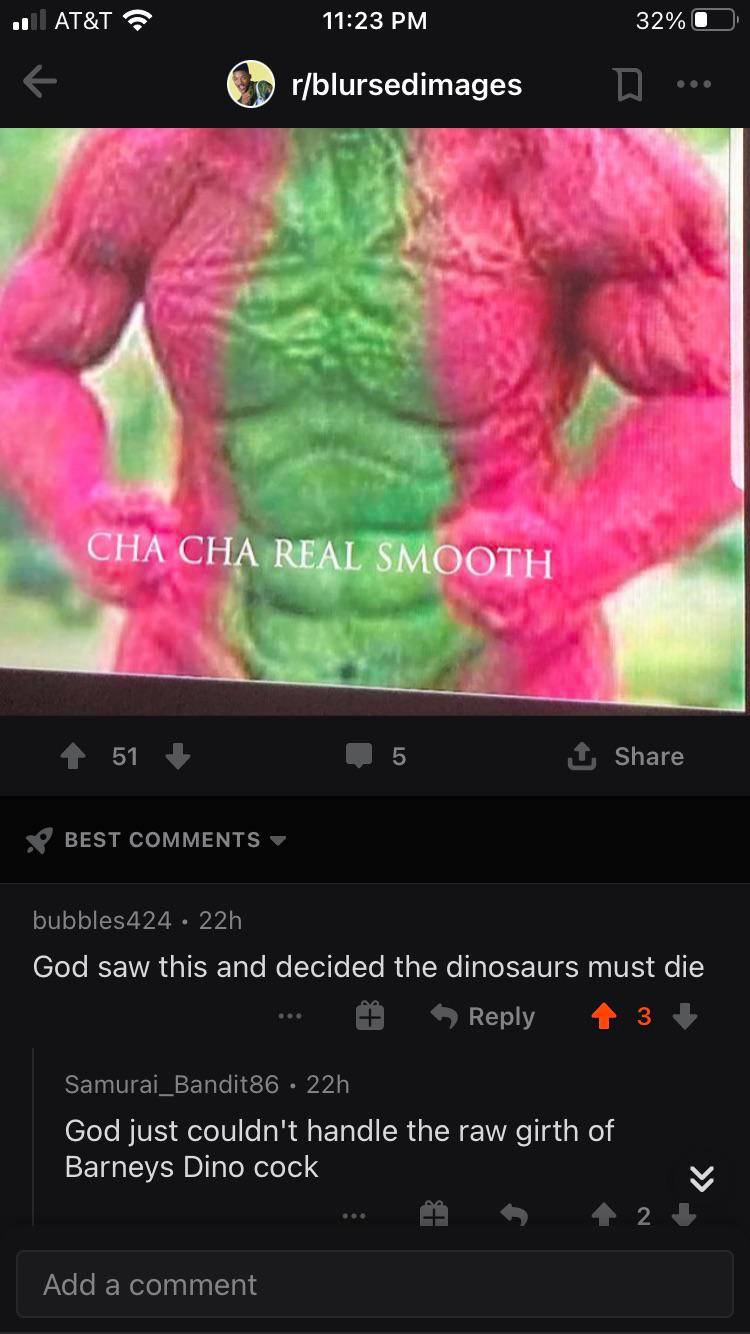This screenshot has width=750, height=1334.
Task: Tap the back arrow icon
Action: point(40,84)
